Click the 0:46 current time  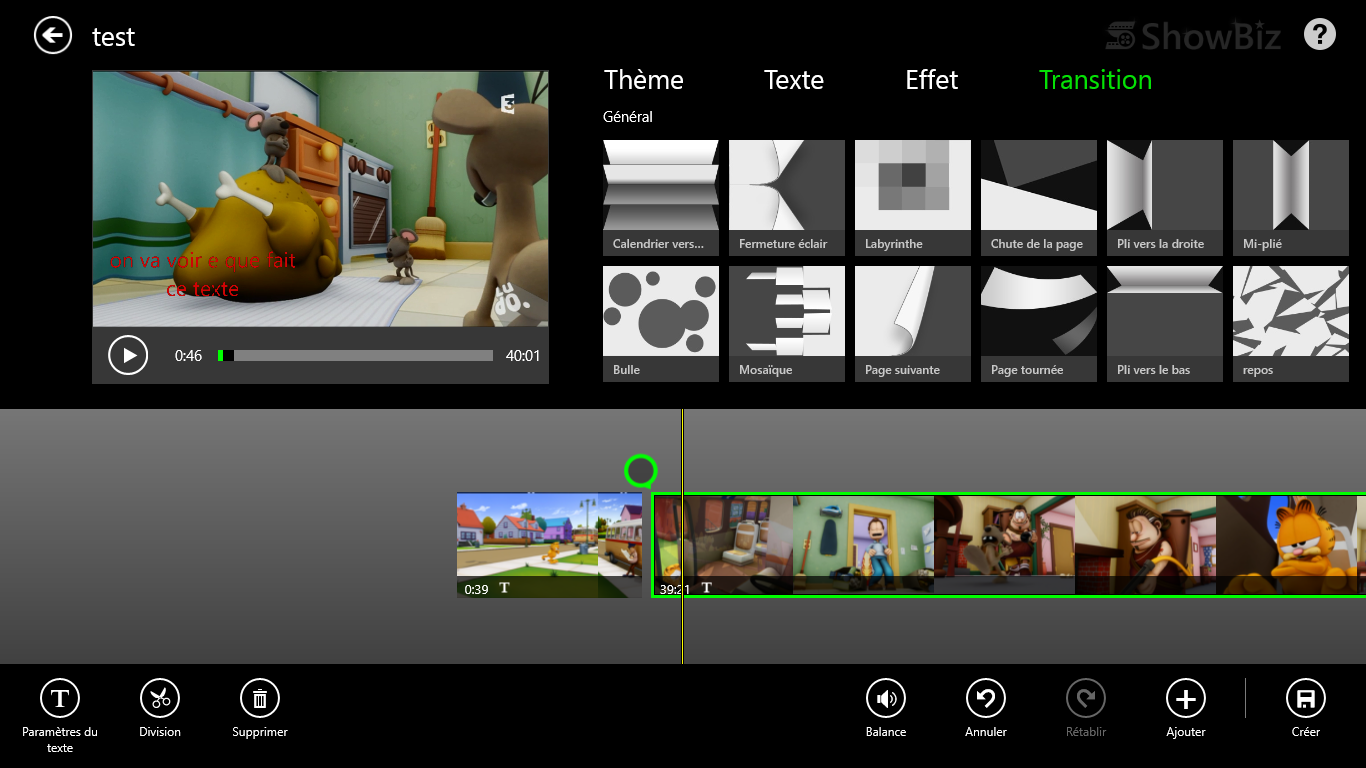188,355
